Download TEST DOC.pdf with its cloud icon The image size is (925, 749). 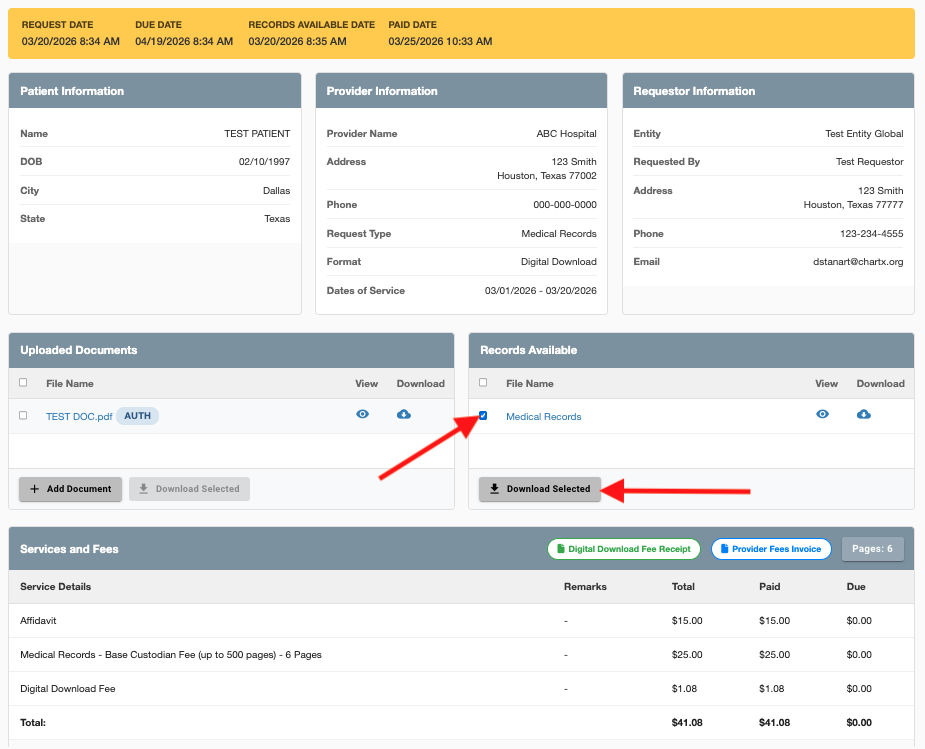click(x=404, y=414)
